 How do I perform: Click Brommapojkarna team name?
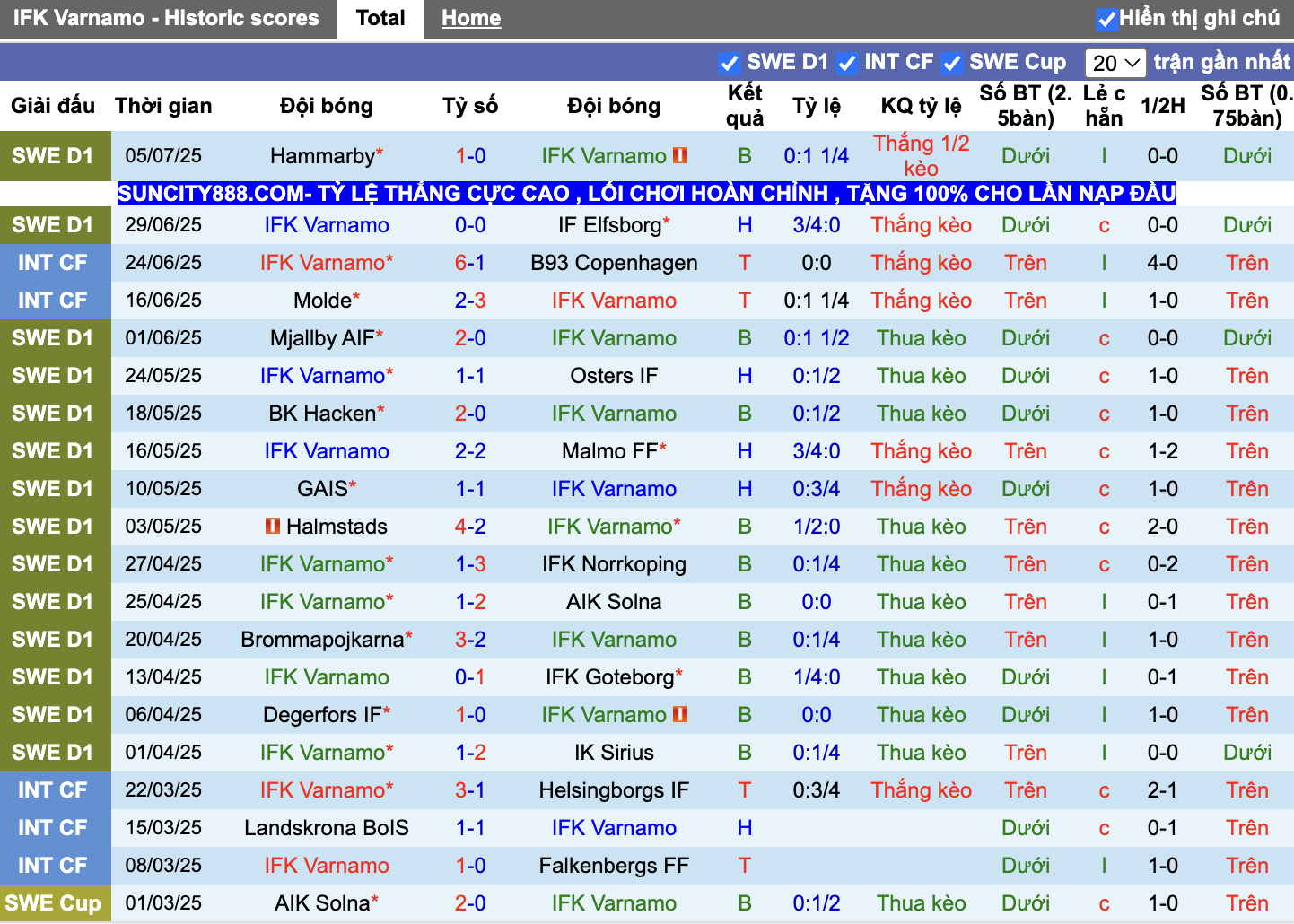(x=322, y=640)
